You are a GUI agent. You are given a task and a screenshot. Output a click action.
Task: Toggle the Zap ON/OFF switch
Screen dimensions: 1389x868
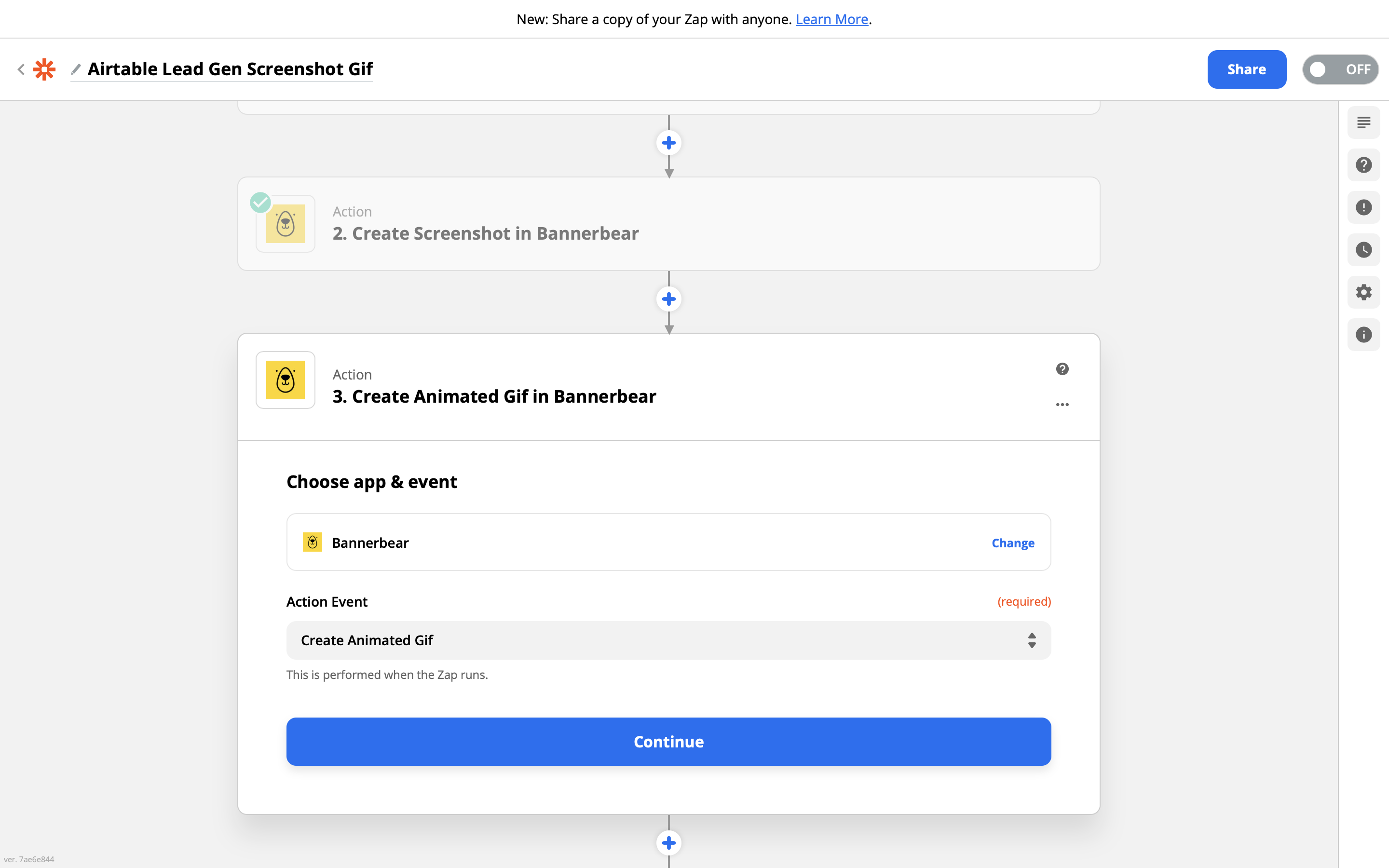(x=1340, y=69)
